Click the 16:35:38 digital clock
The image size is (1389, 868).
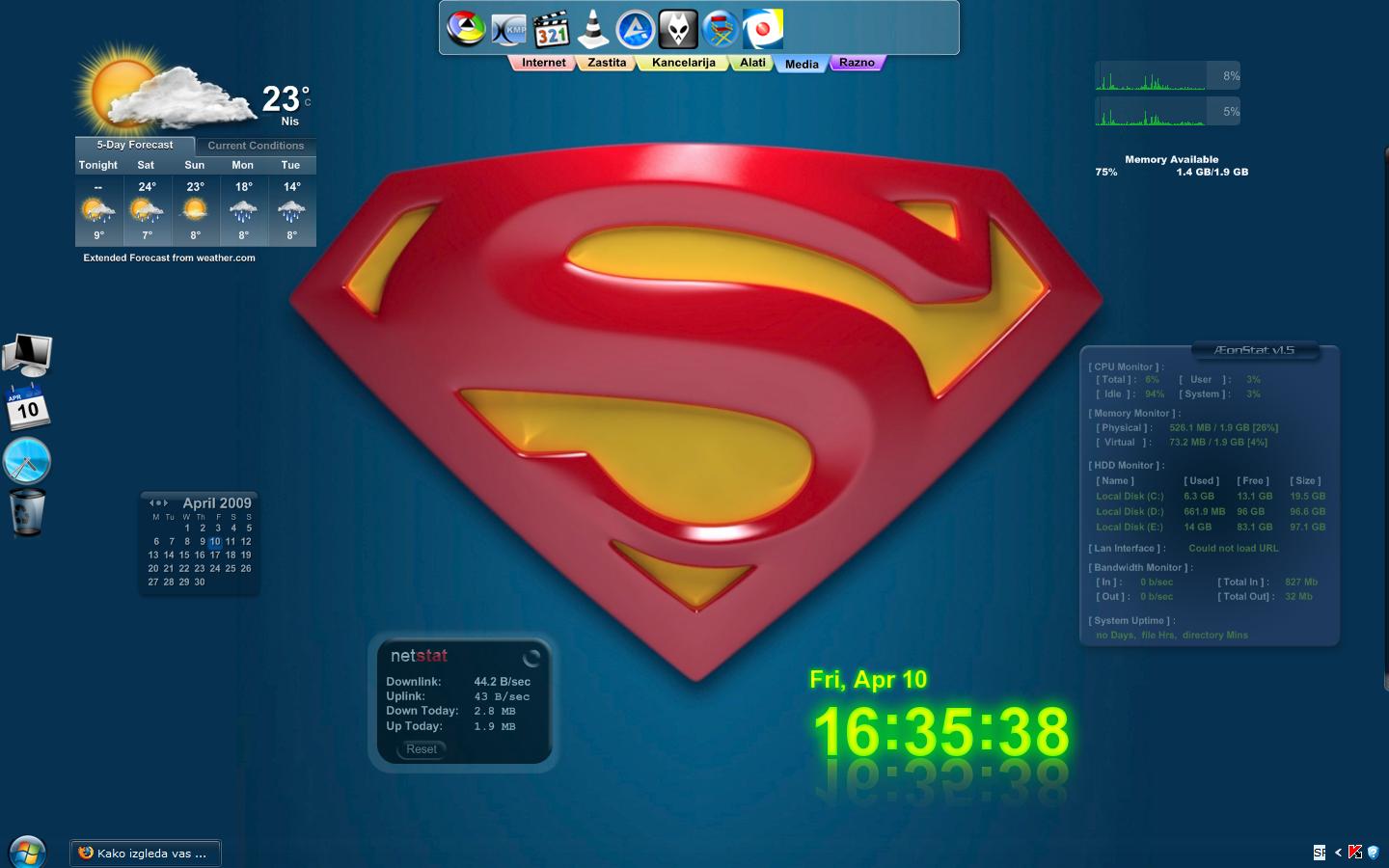[x=941, y=732]
